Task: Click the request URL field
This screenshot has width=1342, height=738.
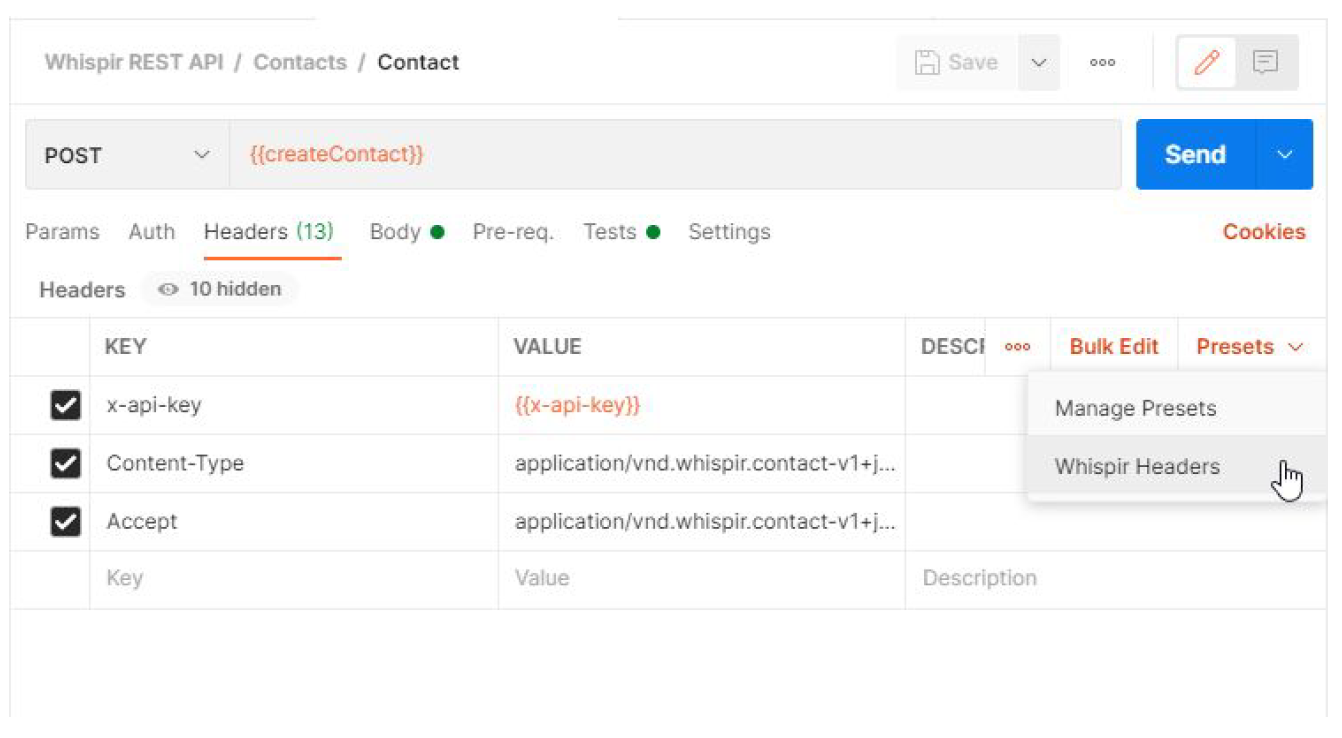Action: (675, 155)
